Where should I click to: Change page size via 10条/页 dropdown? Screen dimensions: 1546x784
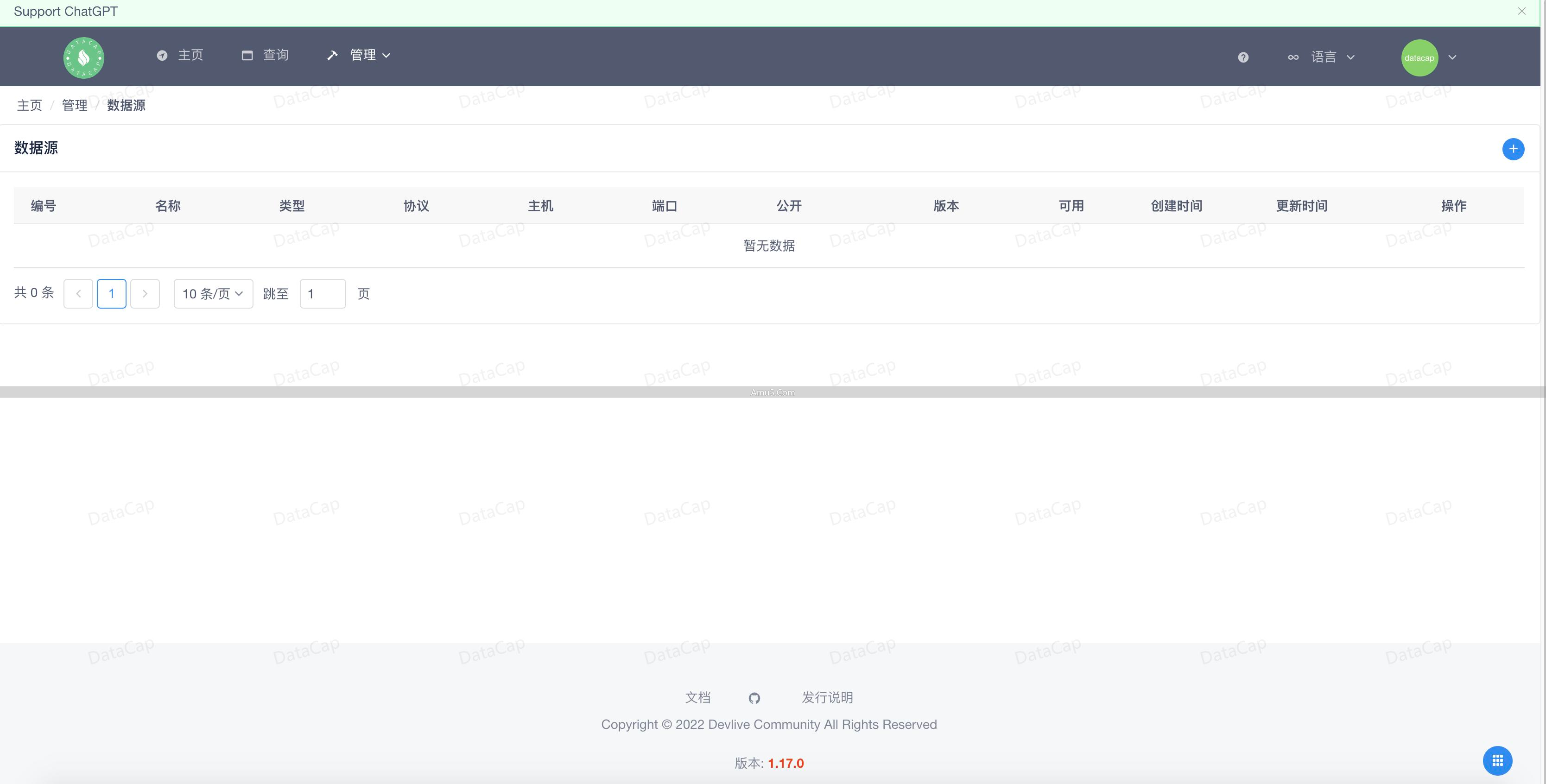pos(212,293)
